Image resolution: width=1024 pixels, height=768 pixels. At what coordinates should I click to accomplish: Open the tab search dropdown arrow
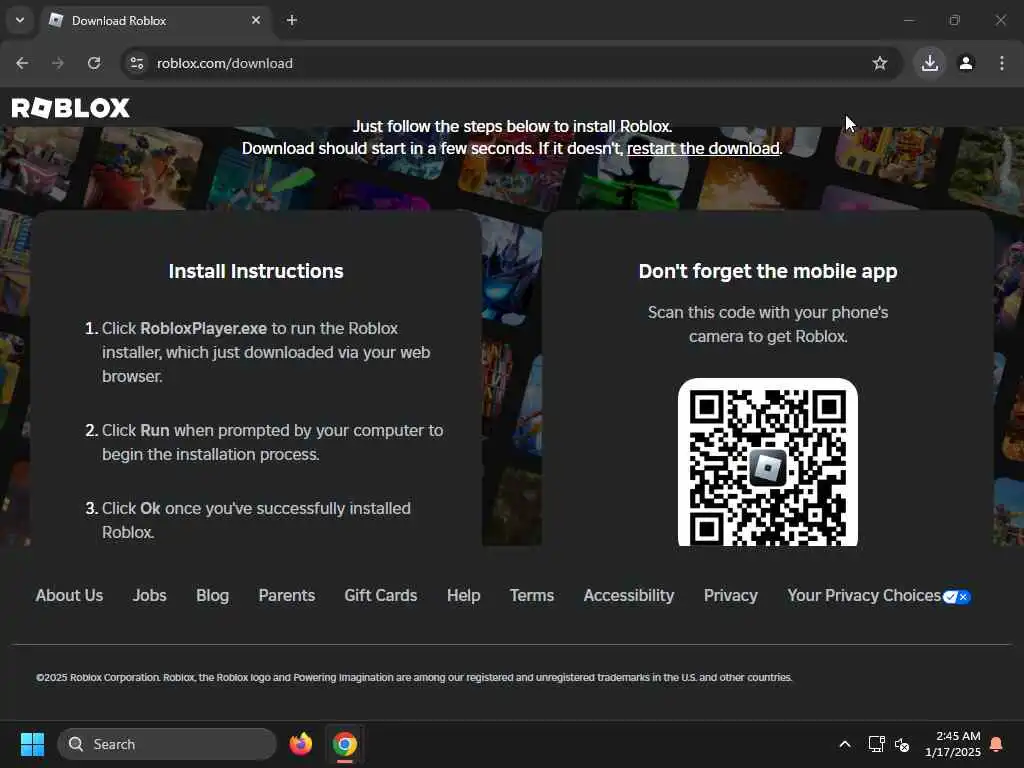click(x=20, y=20)
